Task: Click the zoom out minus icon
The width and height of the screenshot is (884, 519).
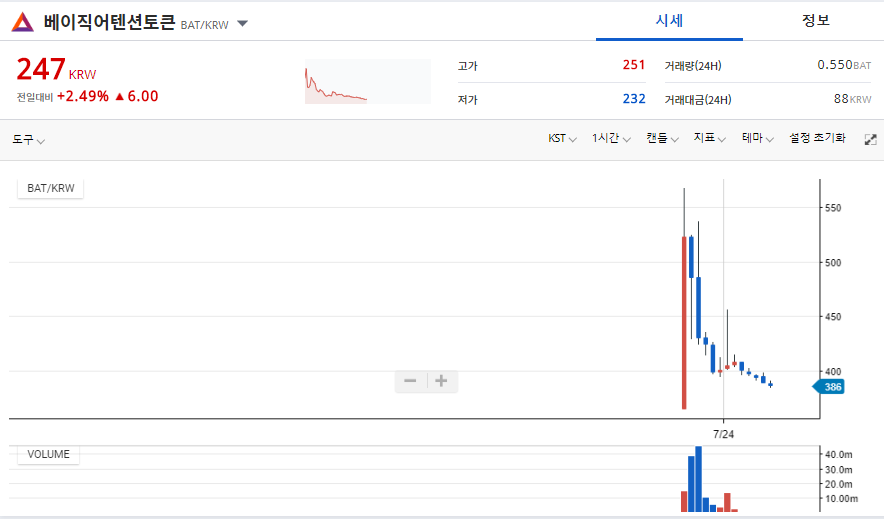Action: [410, 381]
